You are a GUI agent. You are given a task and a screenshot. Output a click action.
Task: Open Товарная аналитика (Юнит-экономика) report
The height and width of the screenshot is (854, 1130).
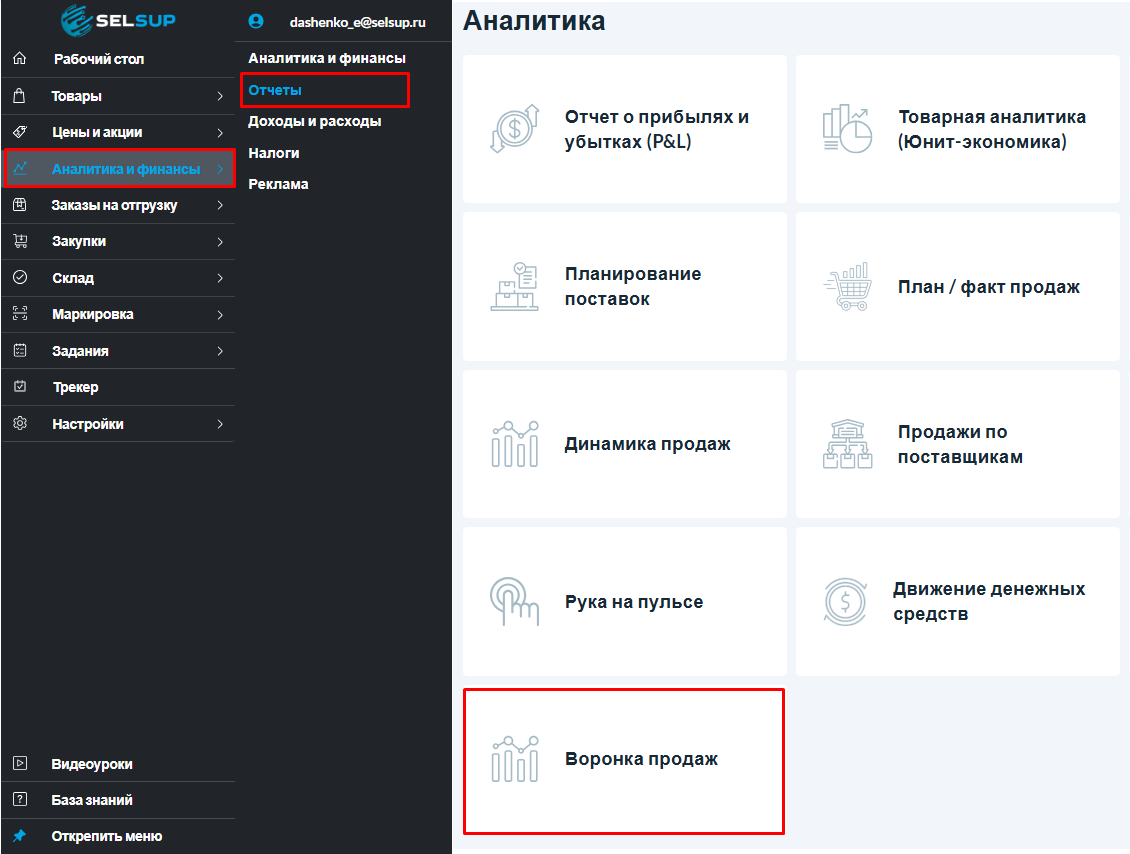[958, 129]
